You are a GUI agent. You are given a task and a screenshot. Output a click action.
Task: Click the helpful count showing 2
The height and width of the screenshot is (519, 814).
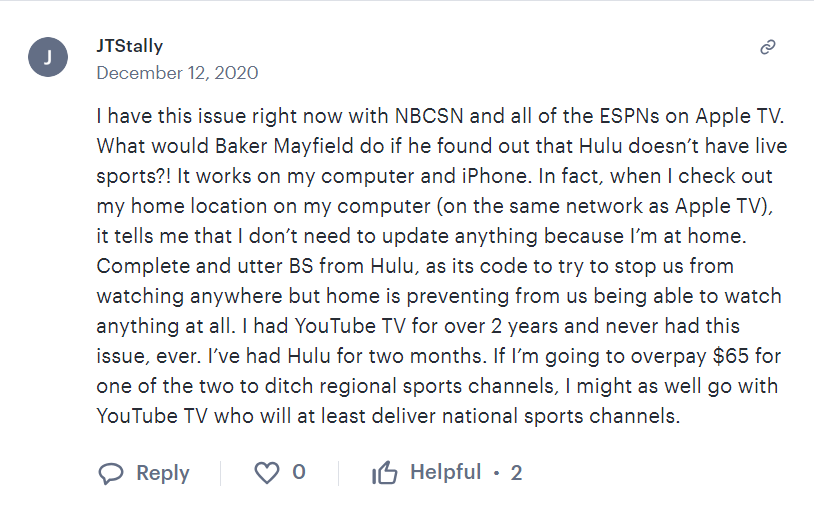[x=516, y=473]
